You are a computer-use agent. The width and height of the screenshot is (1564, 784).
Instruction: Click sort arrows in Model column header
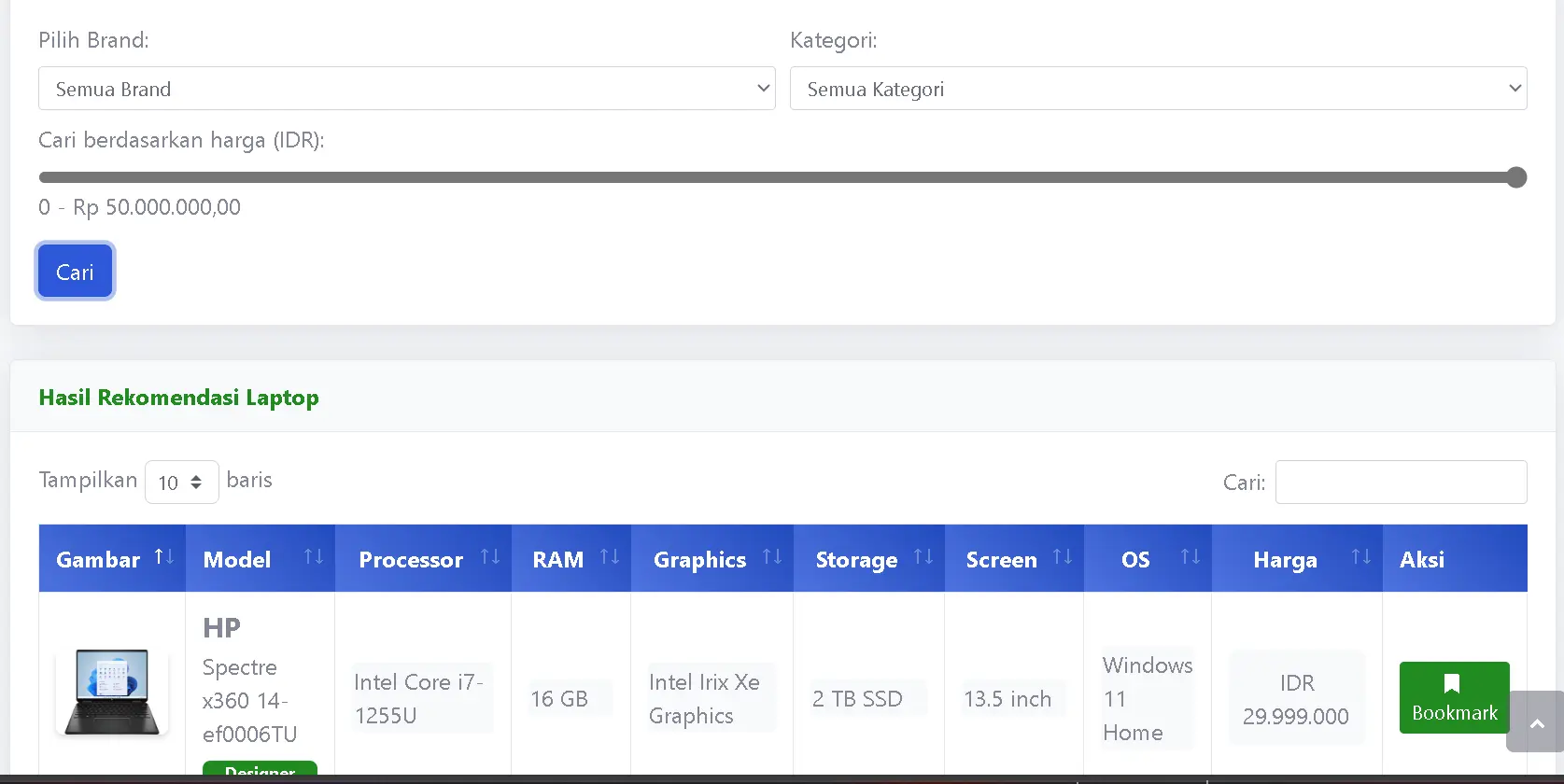click(x=314, y=557)
